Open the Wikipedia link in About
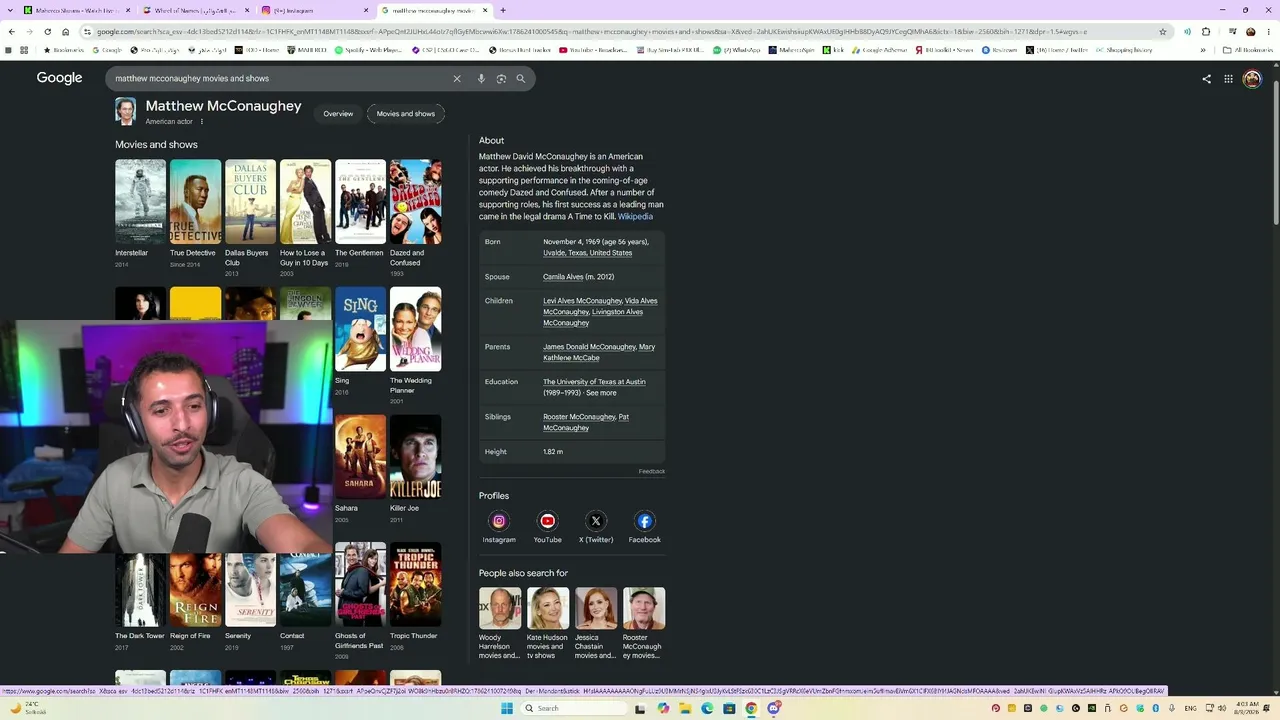1280x720 pixels. (635, 217)
